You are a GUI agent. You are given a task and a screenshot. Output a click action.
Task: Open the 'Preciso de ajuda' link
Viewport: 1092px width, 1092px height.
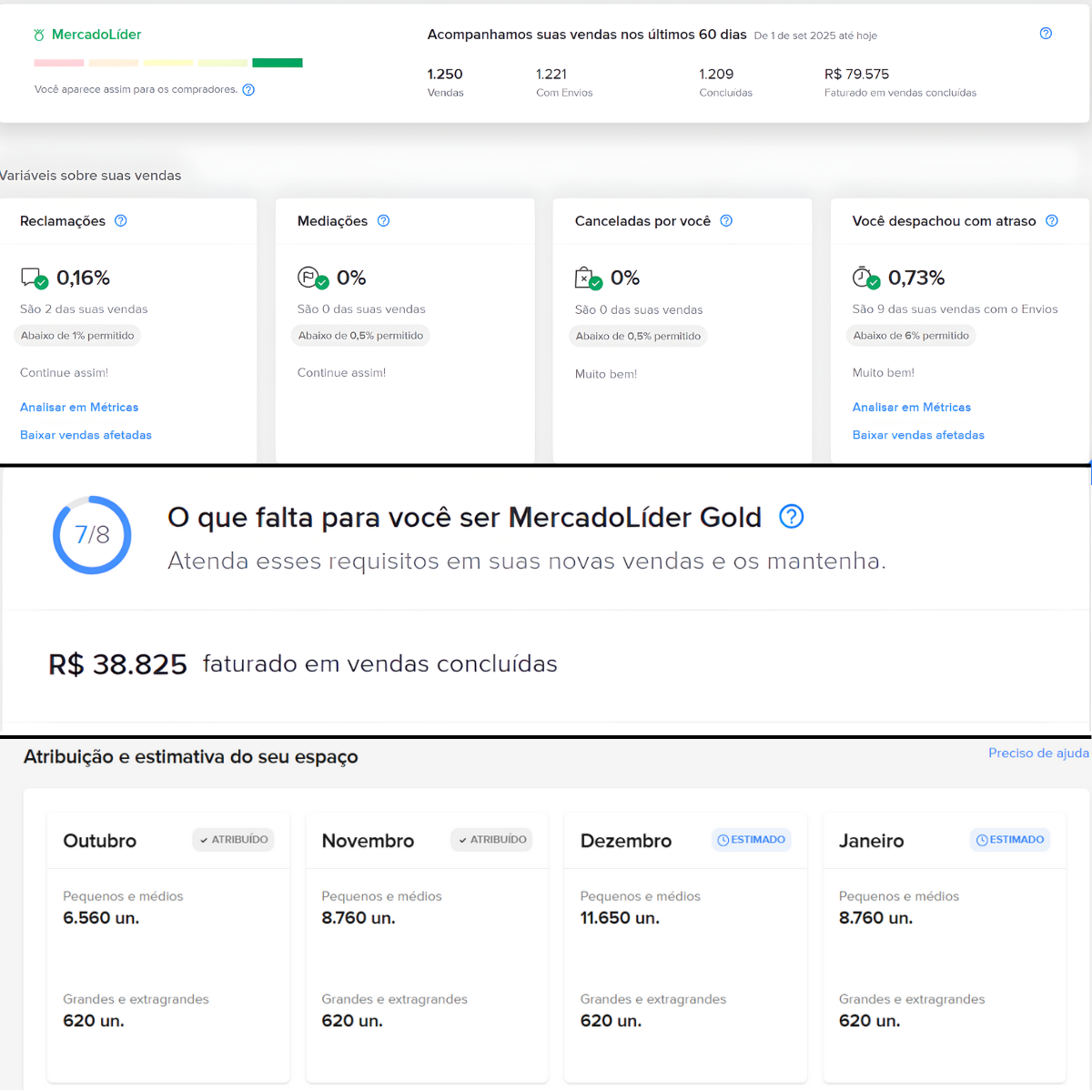click(1037, 753)
